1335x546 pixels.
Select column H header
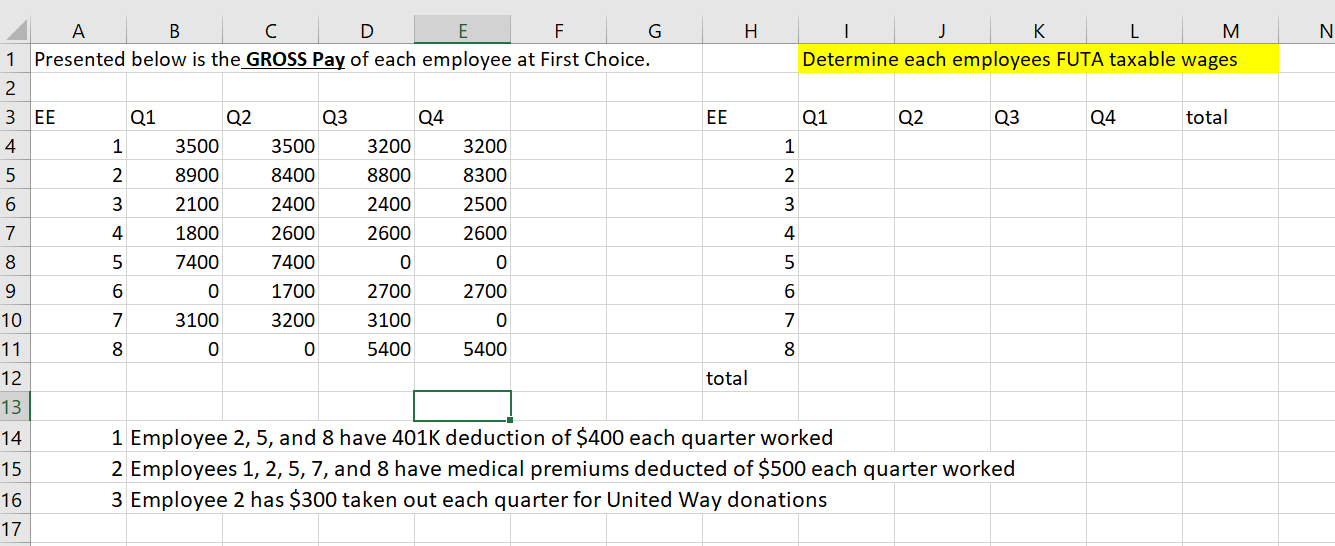click(x=750, y=30)
